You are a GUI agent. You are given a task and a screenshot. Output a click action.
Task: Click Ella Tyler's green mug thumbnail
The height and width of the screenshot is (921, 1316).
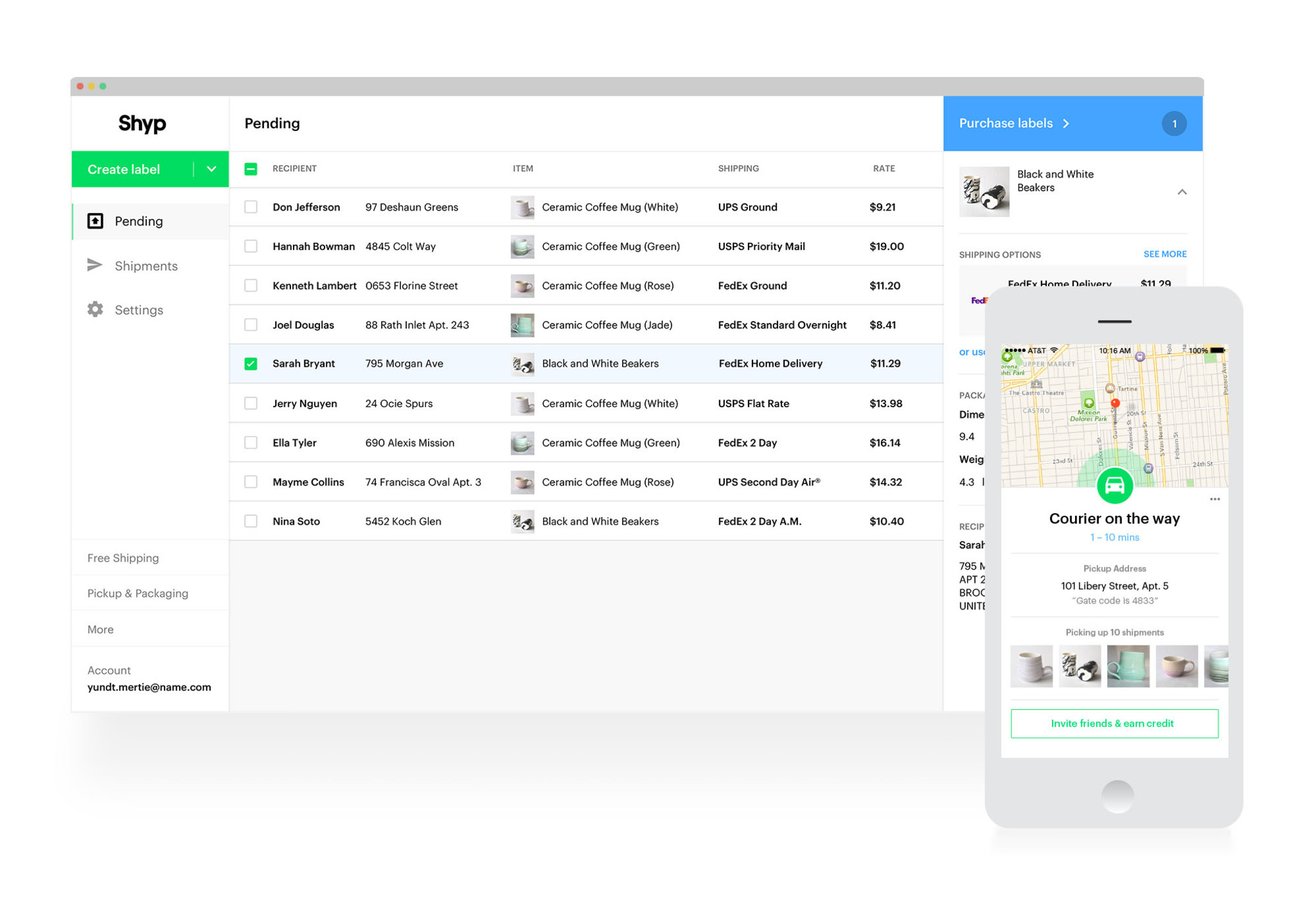[x=522, y=443]
